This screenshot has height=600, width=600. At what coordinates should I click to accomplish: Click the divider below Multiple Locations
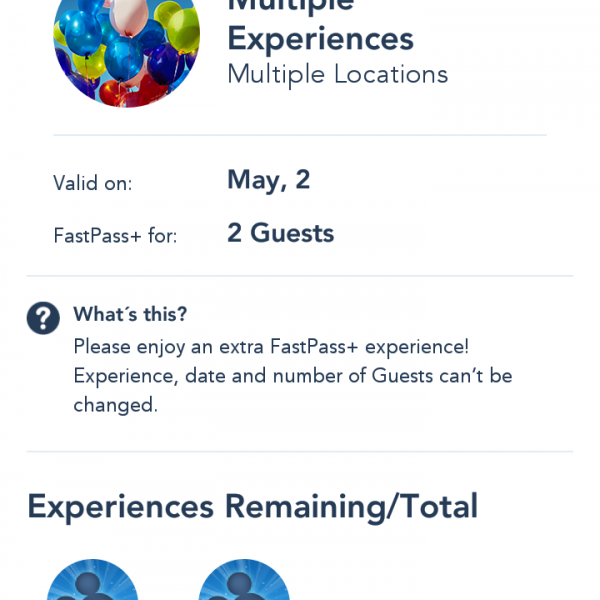point(300,135)
